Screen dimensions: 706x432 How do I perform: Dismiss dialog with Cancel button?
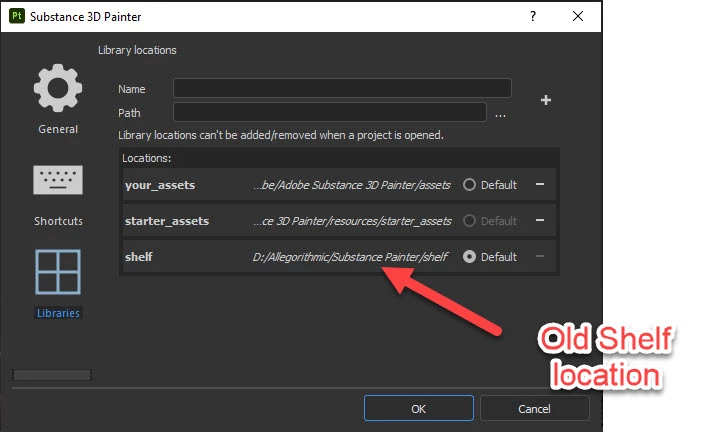pos(534,409)
